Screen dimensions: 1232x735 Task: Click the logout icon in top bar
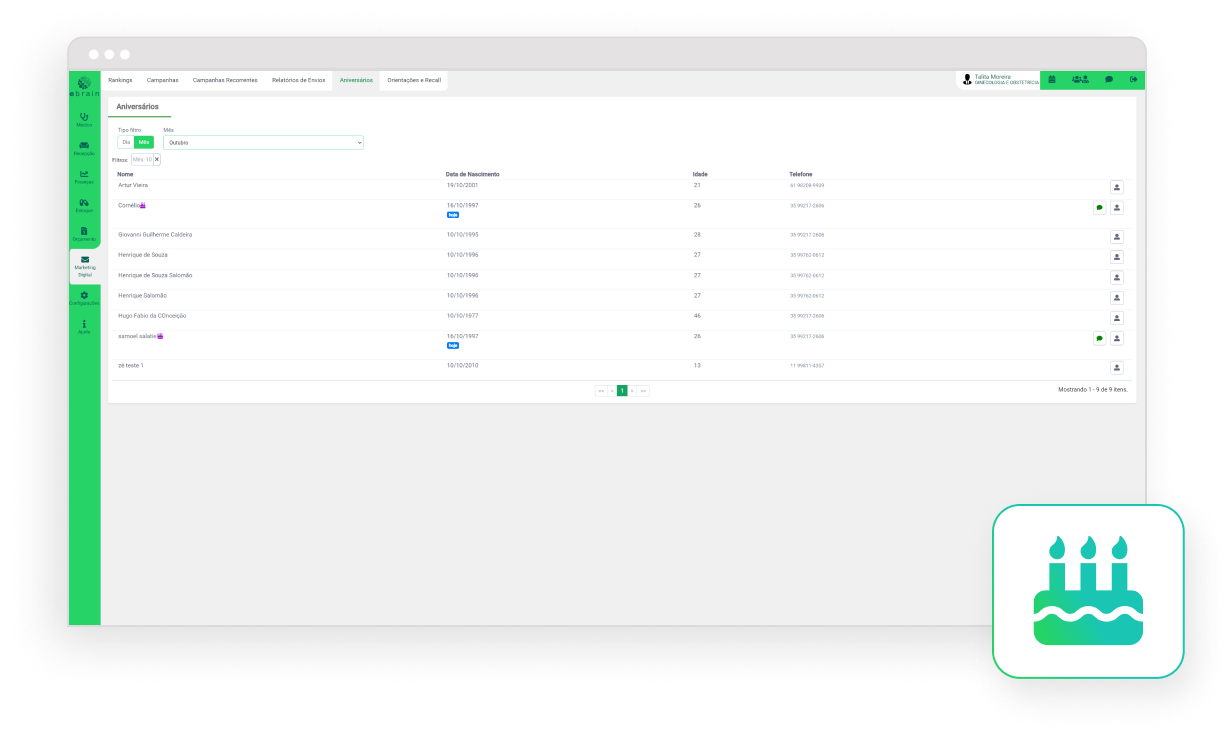click(1134, 80)
